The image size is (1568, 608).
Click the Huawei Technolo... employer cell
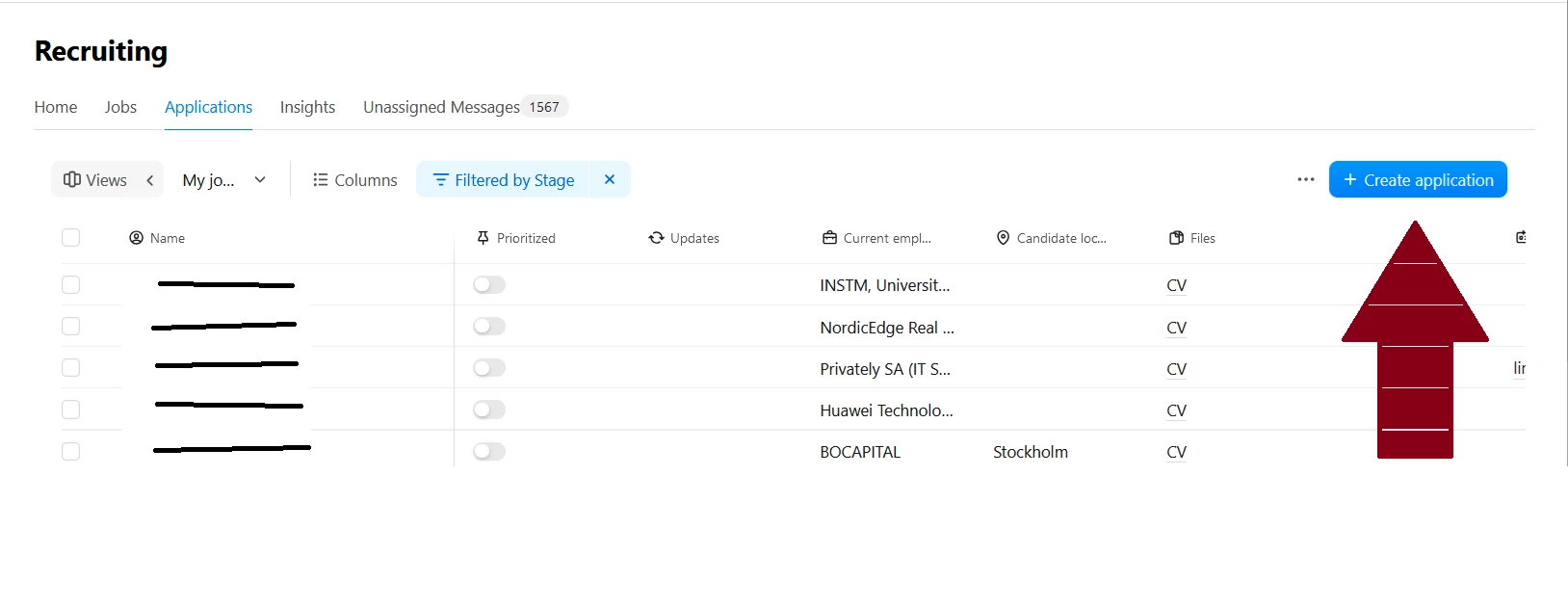coord(887,410)
